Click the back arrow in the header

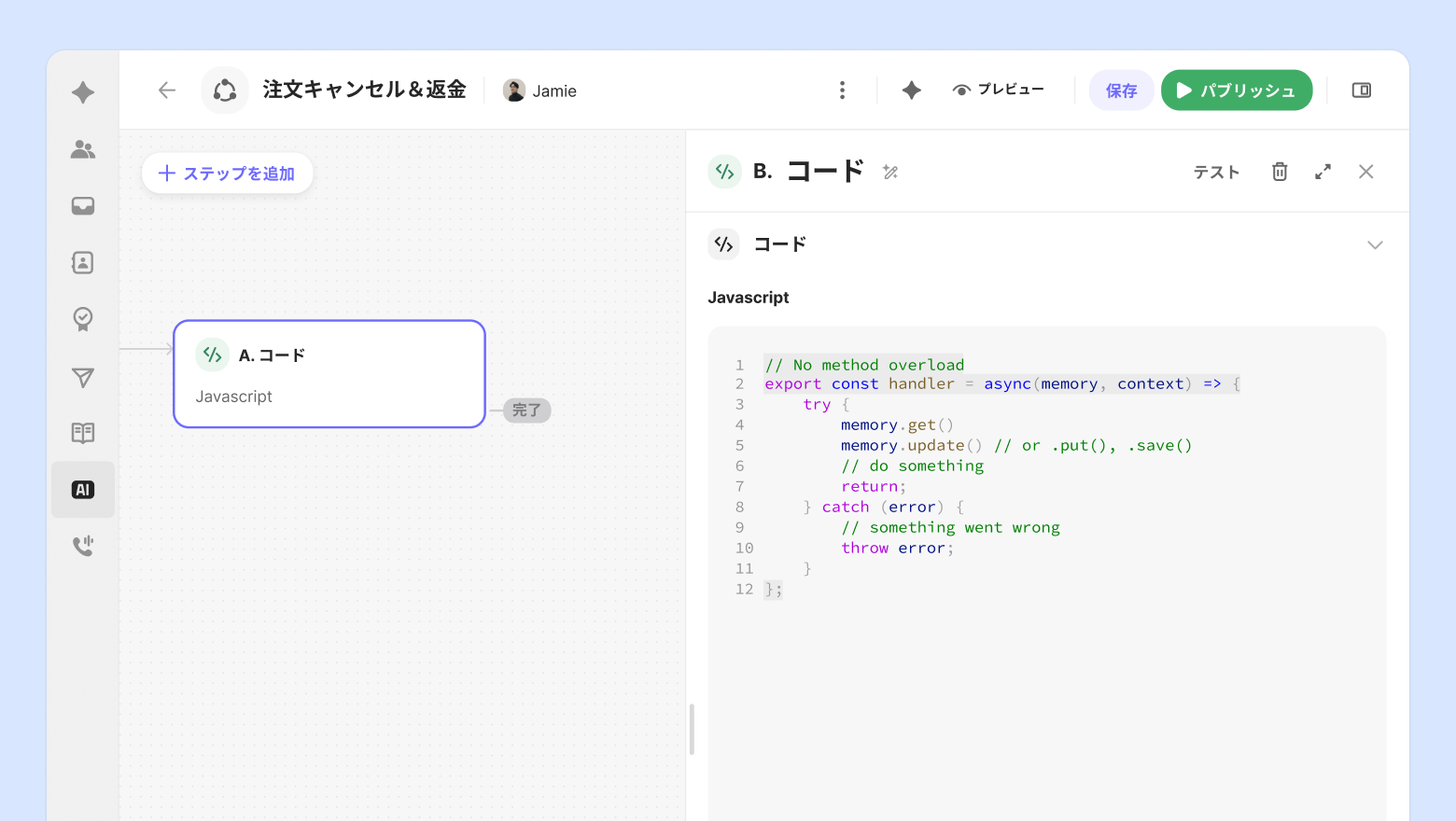[x=167, y=90]
